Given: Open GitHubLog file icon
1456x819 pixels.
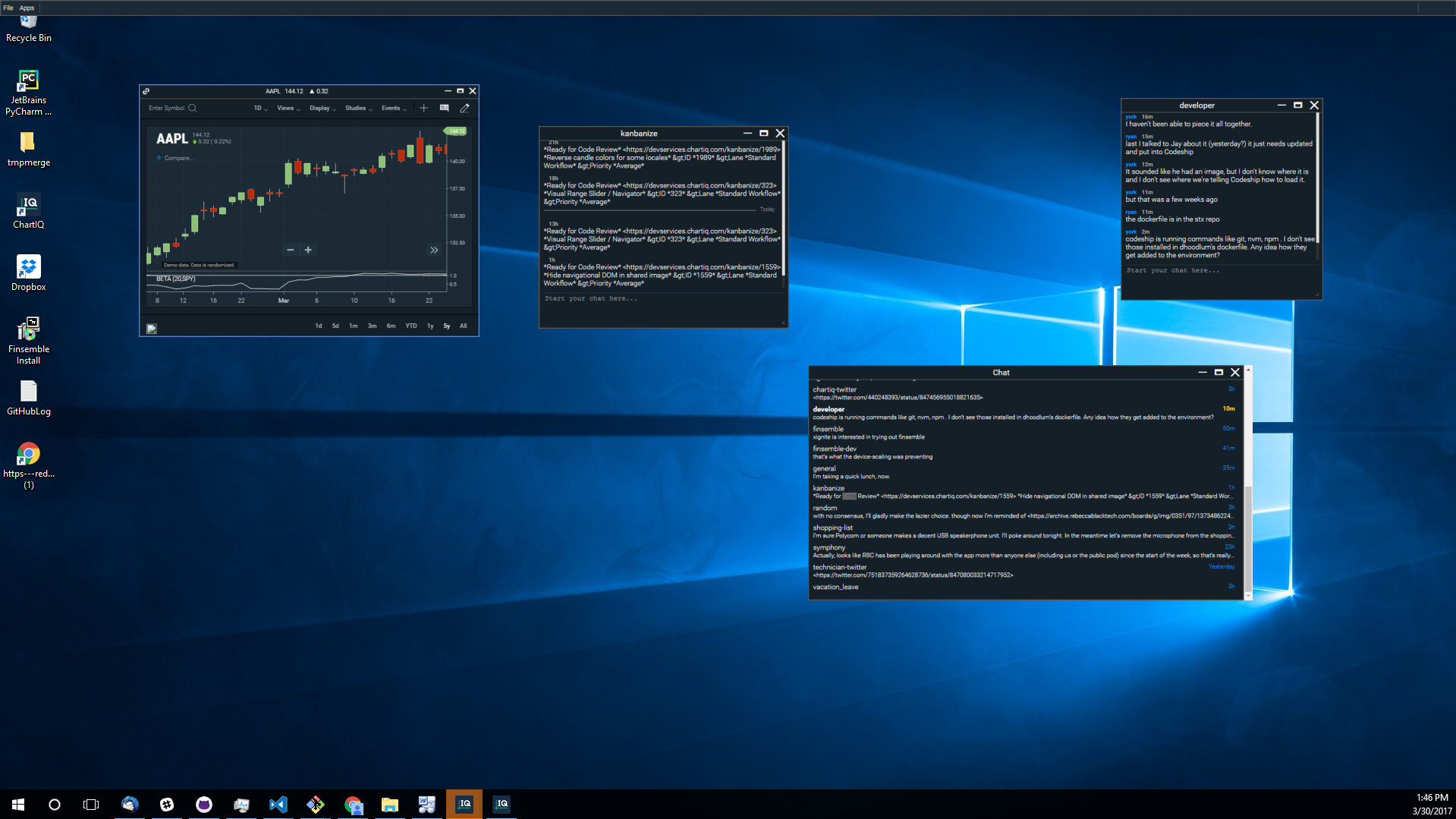Looking at the screenshot, I should (28, 398).
